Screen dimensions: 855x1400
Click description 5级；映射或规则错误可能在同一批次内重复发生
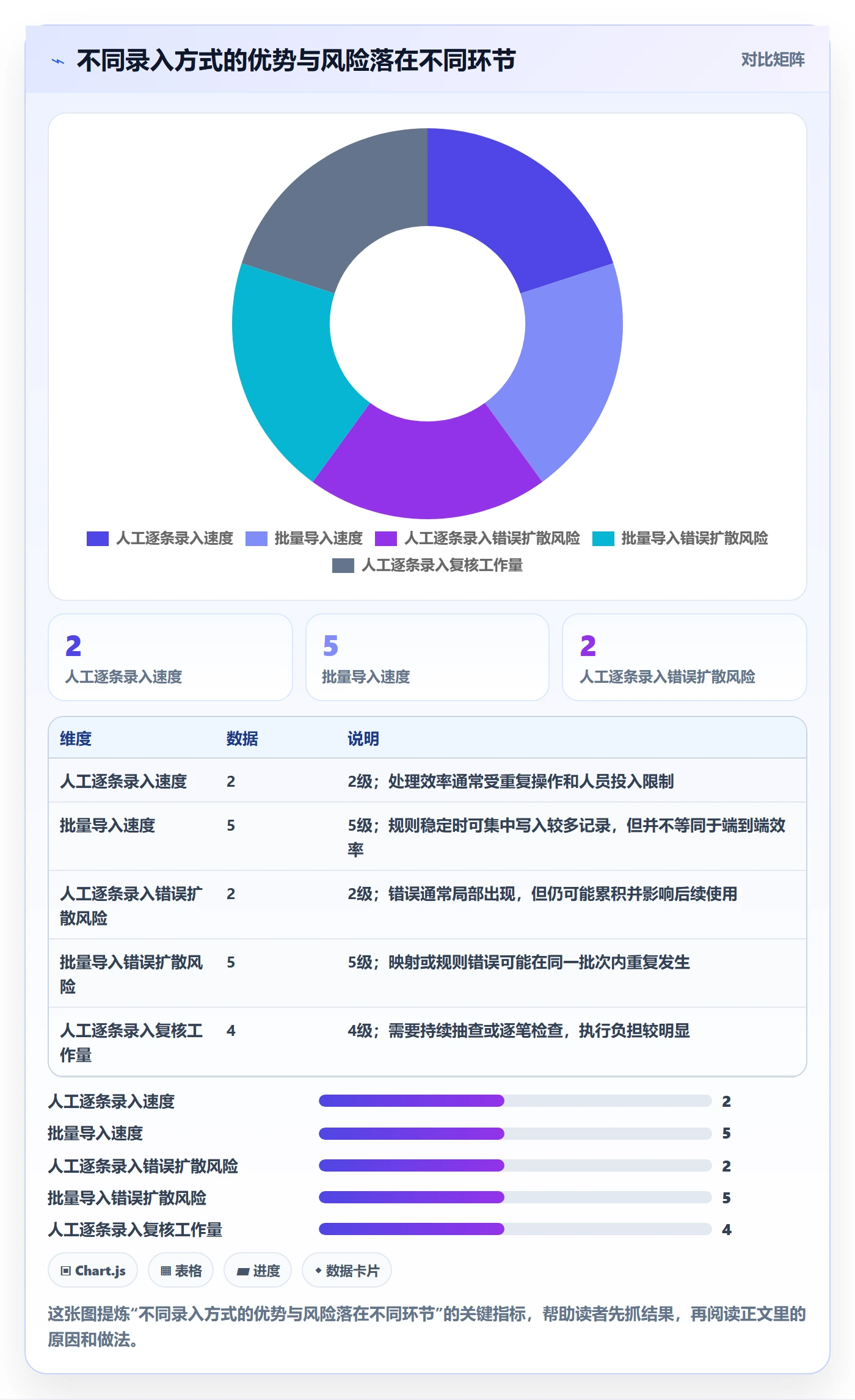point(518,962)
